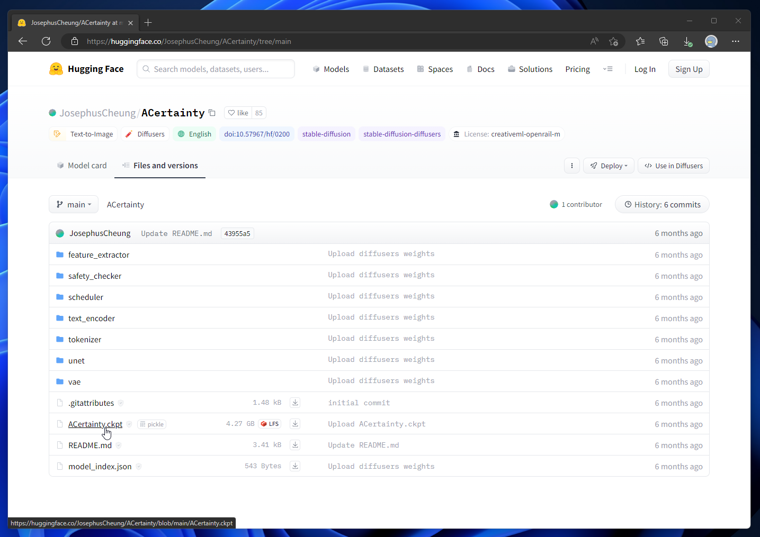Viewport: 760px width, 537px height.
Task: Click the English language tag
Action: [194, 134]
